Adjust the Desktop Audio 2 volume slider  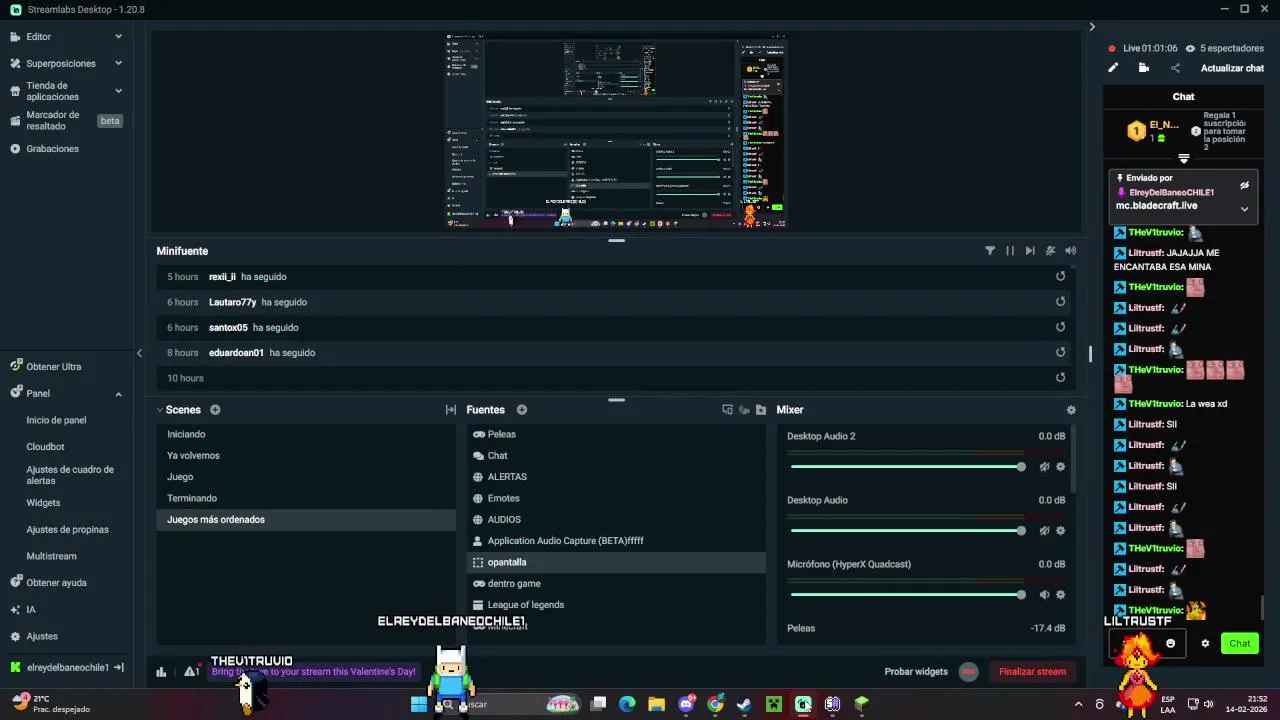[x=907, y=467]
